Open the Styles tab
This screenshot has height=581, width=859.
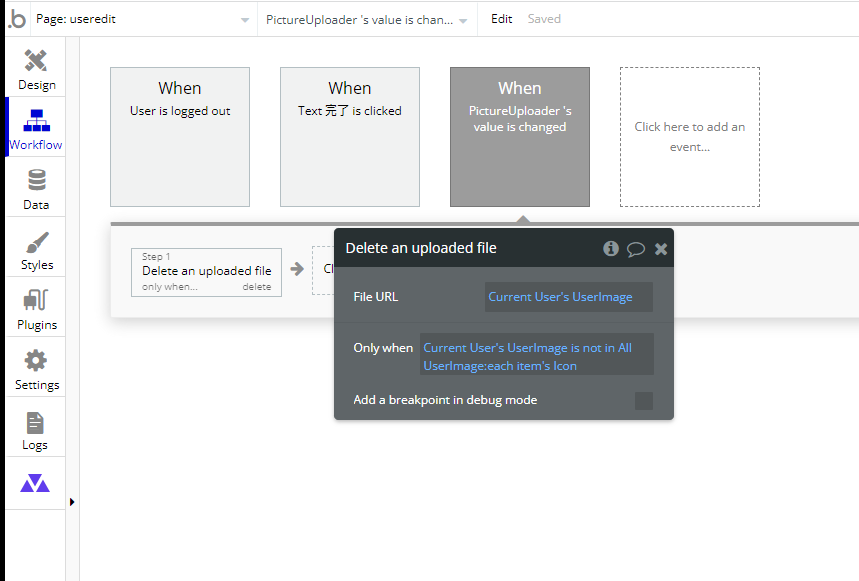36,250
